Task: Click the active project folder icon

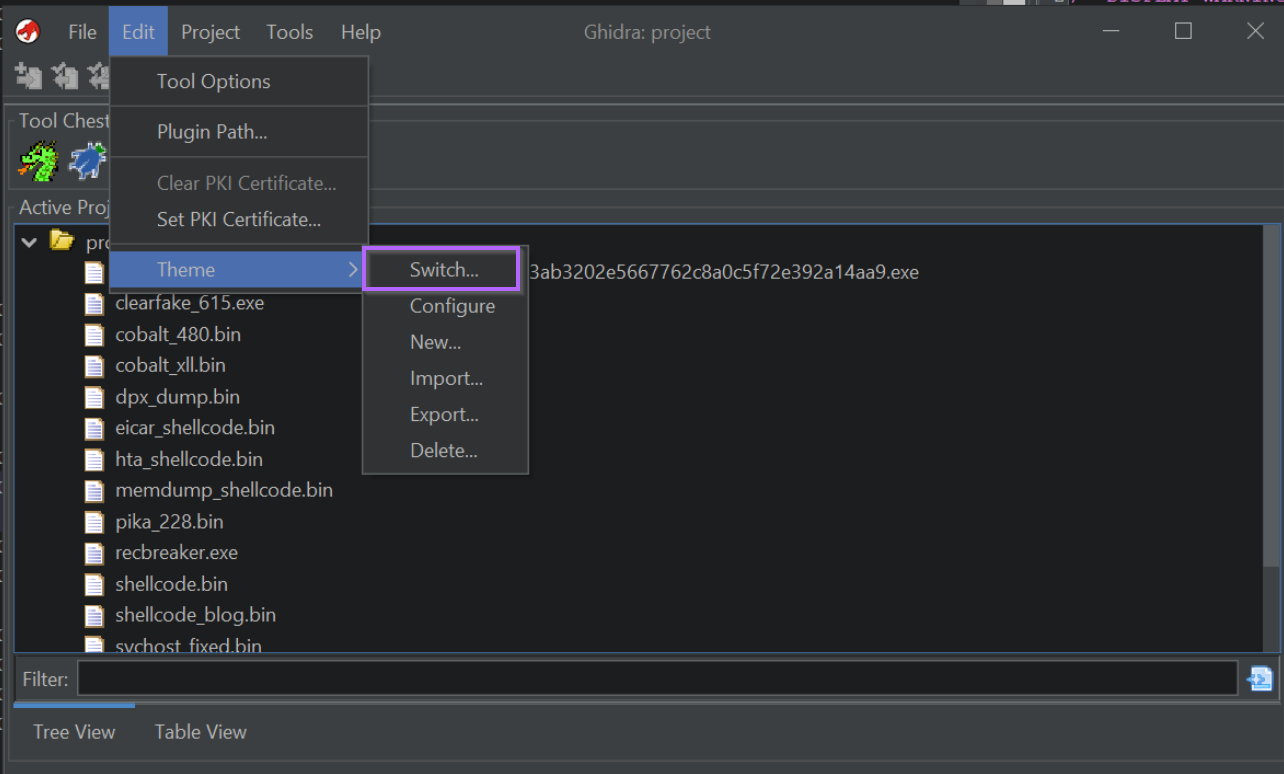Action: point(61,241)
